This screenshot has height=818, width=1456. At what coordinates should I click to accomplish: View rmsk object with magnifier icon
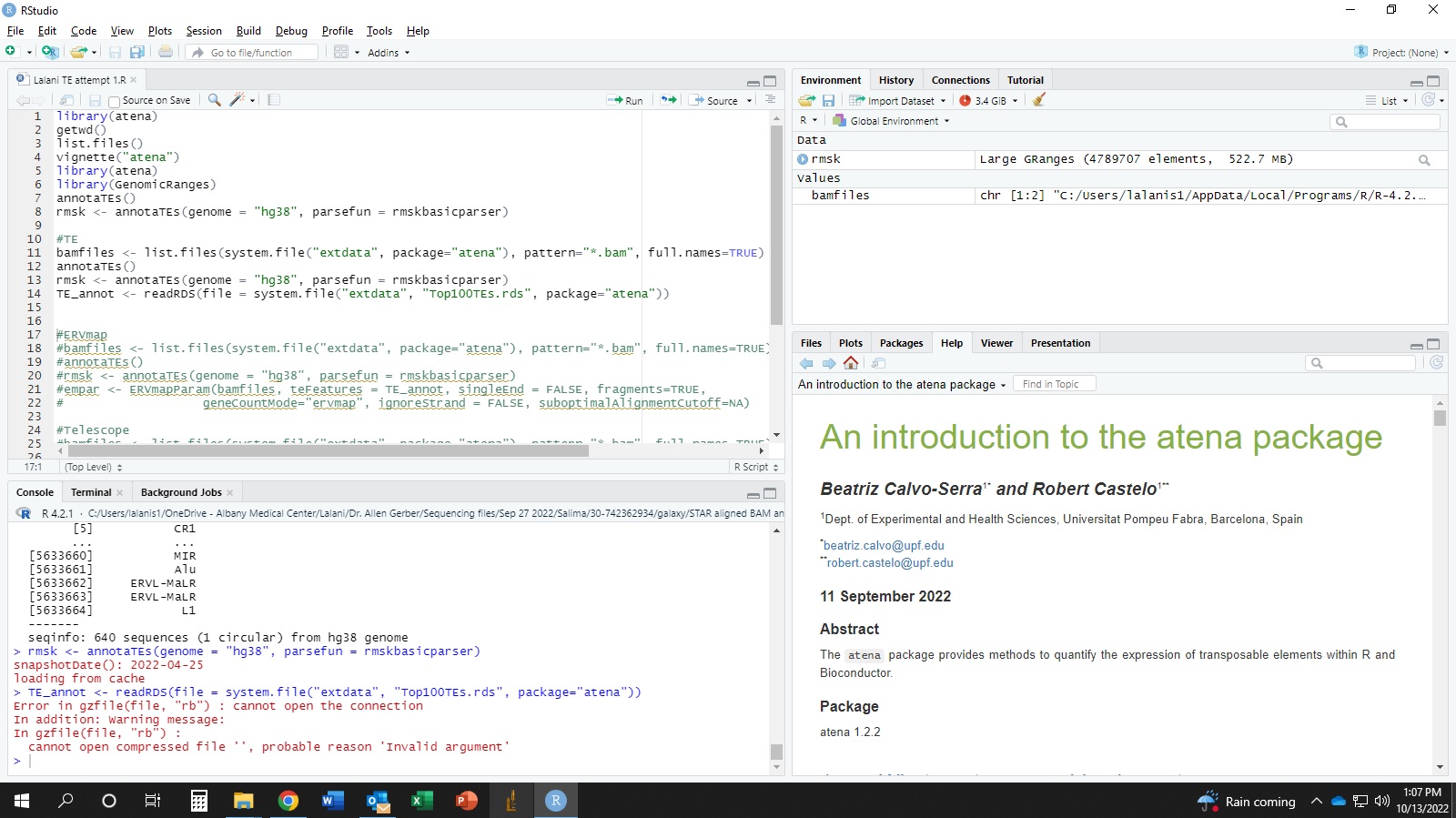tap(1424, 160)
